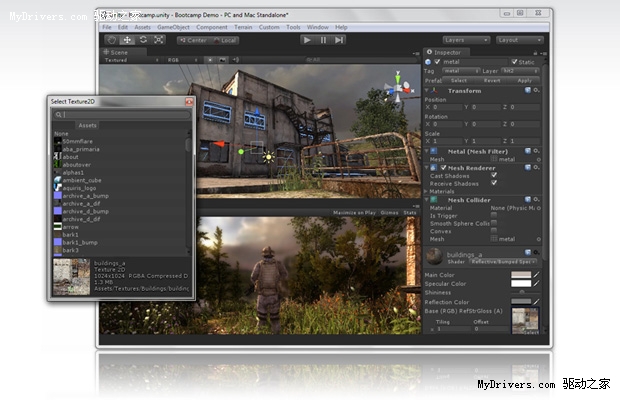Open the Terrain menu
The height and width of the screenshot is (400, 620).
pyautogui.click(x=243, y=27)
